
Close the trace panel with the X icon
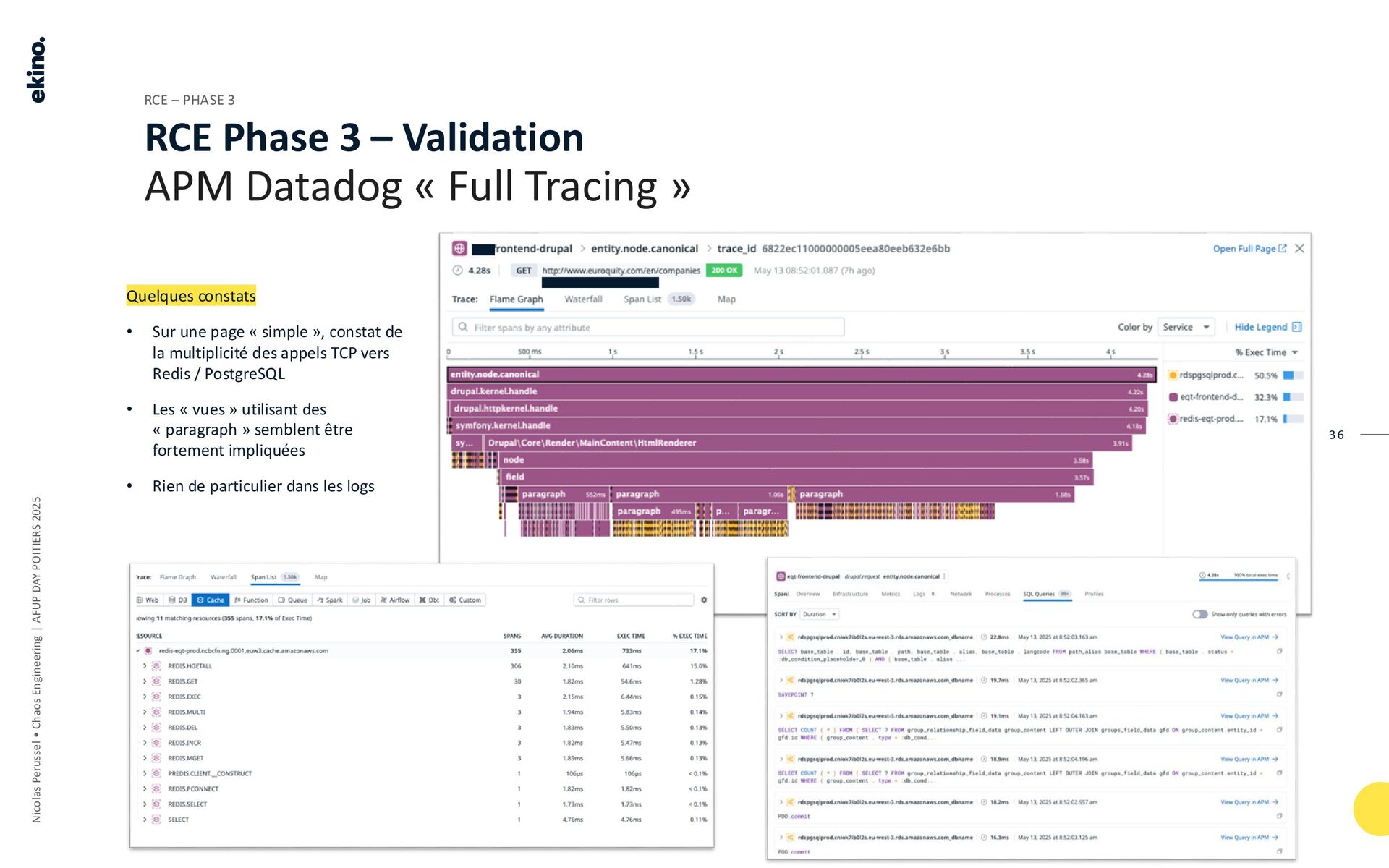[1299, 248]
